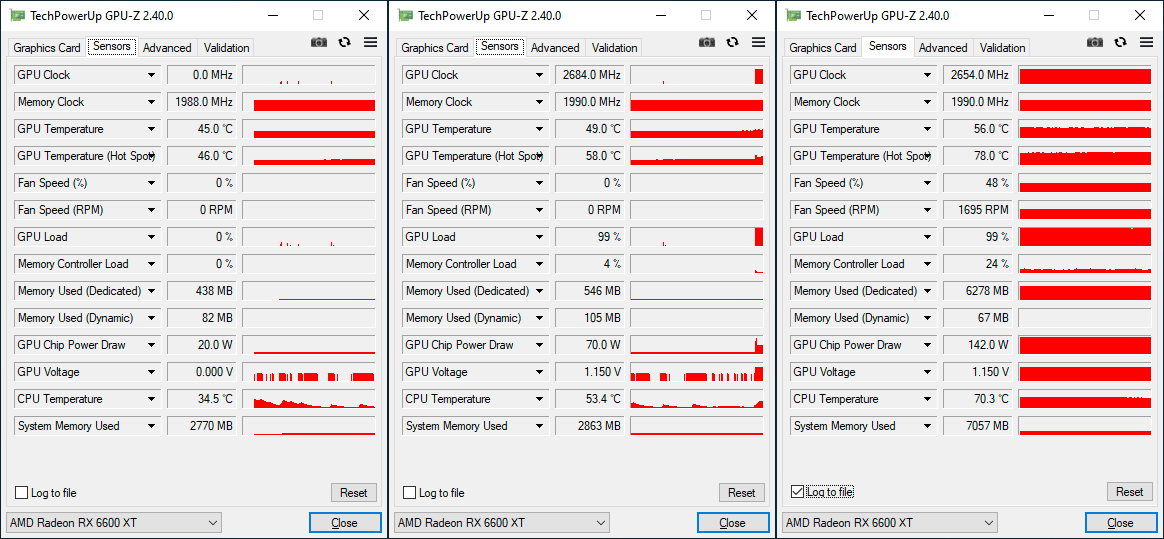Viewport: 1164px width, 539px height.
Task: Click Close button in middle window
Action: (733, 523)
